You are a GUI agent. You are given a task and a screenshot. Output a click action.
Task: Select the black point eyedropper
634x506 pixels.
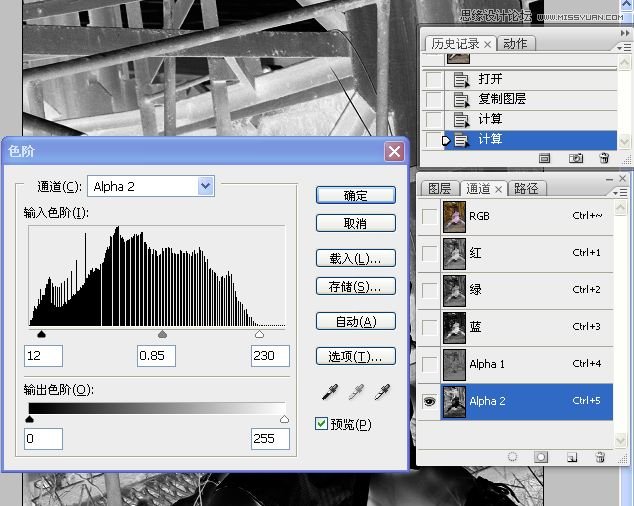330,392
